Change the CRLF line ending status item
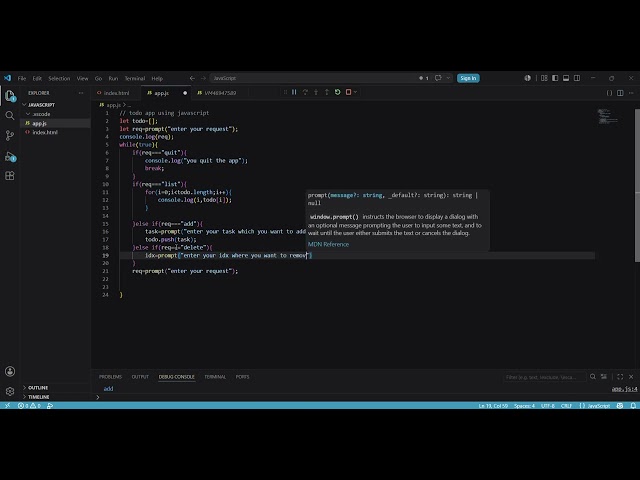Screen dimensions: 640x480 tap(566, 406)
